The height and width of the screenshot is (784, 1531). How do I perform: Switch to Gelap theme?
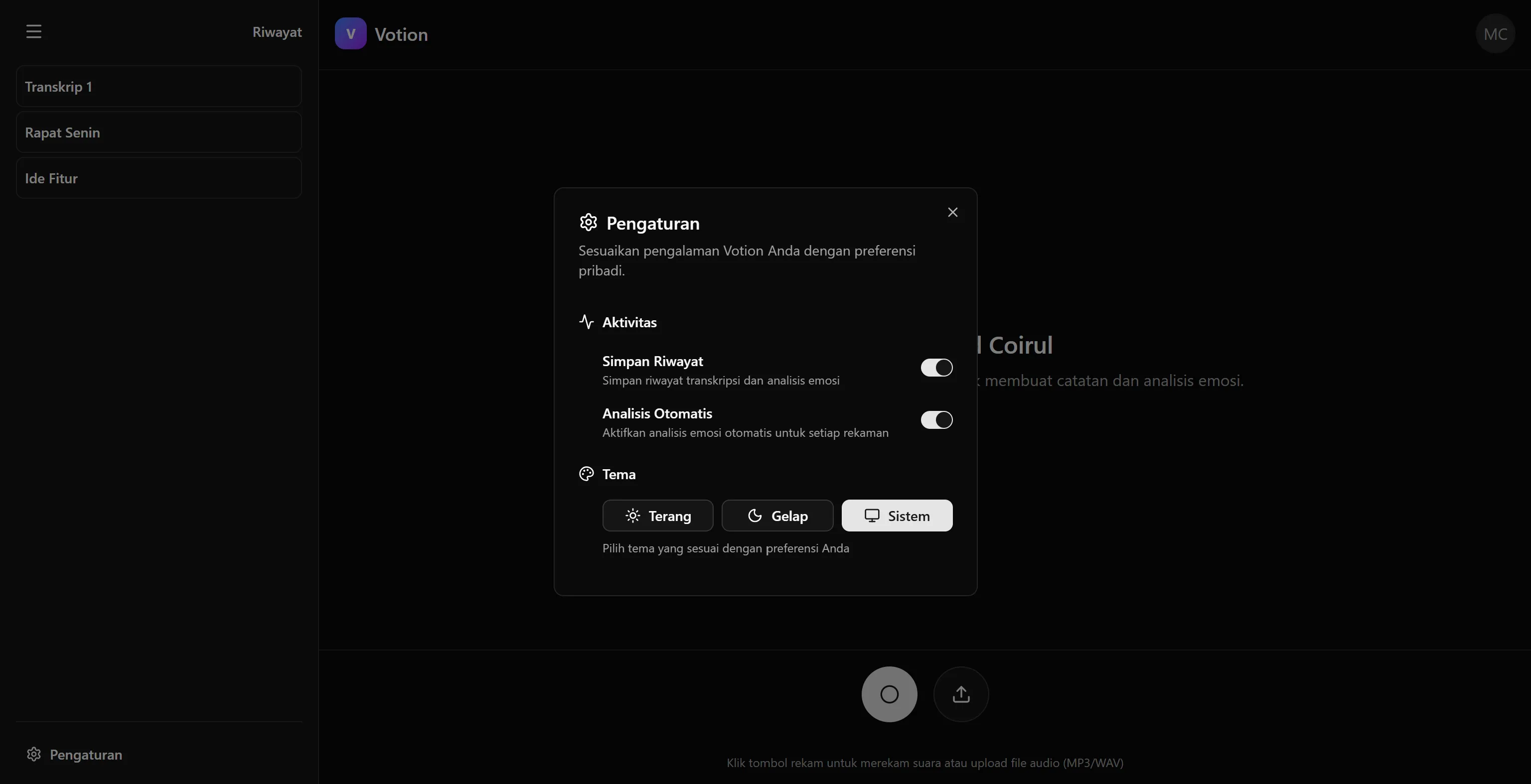pyautogui.click(x=777, y=516)
